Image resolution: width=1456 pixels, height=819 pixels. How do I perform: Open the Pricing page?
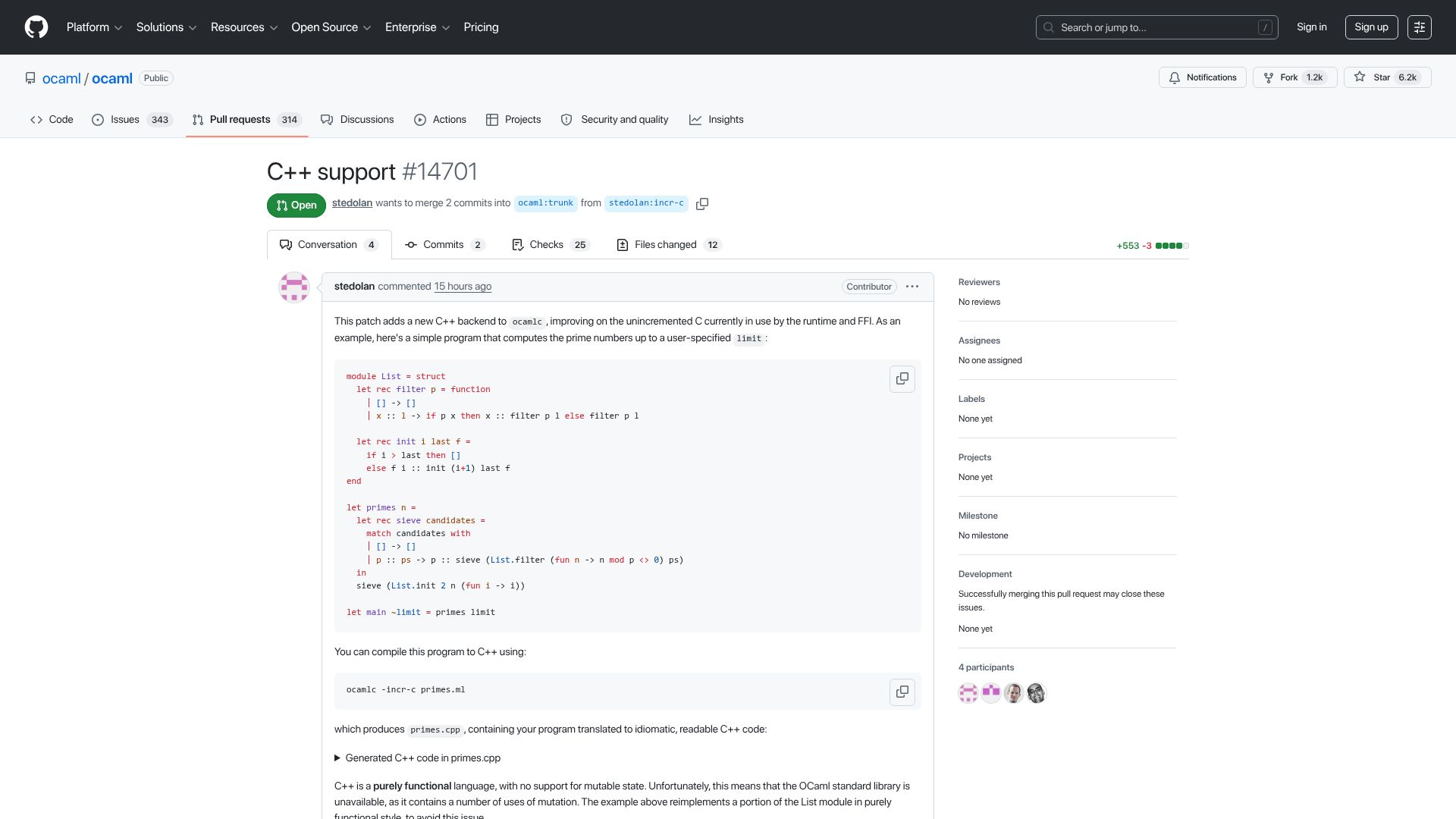pos(481,27)
